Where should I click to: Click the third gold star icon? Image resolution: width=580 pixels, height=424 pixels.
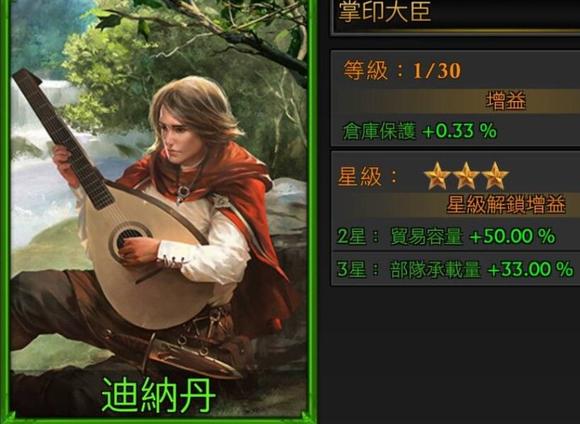click(495, 176)
